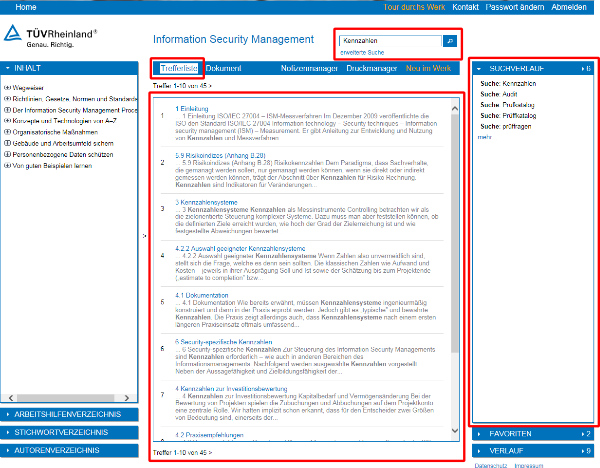Viewport: 600px width, 468px height.
Task: Click INHALT tree scroll right arrow
Action: click(127, 398)
